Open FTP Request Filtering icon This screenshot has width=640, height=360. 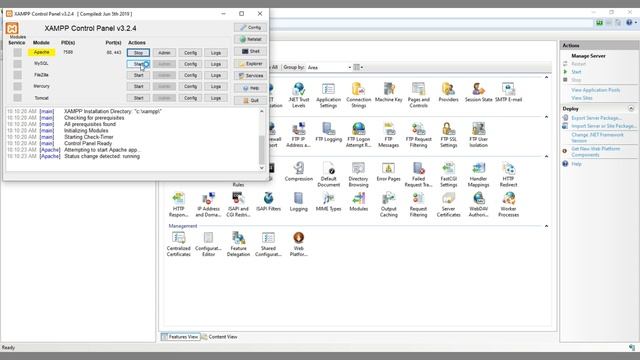(x=418, y=135)
